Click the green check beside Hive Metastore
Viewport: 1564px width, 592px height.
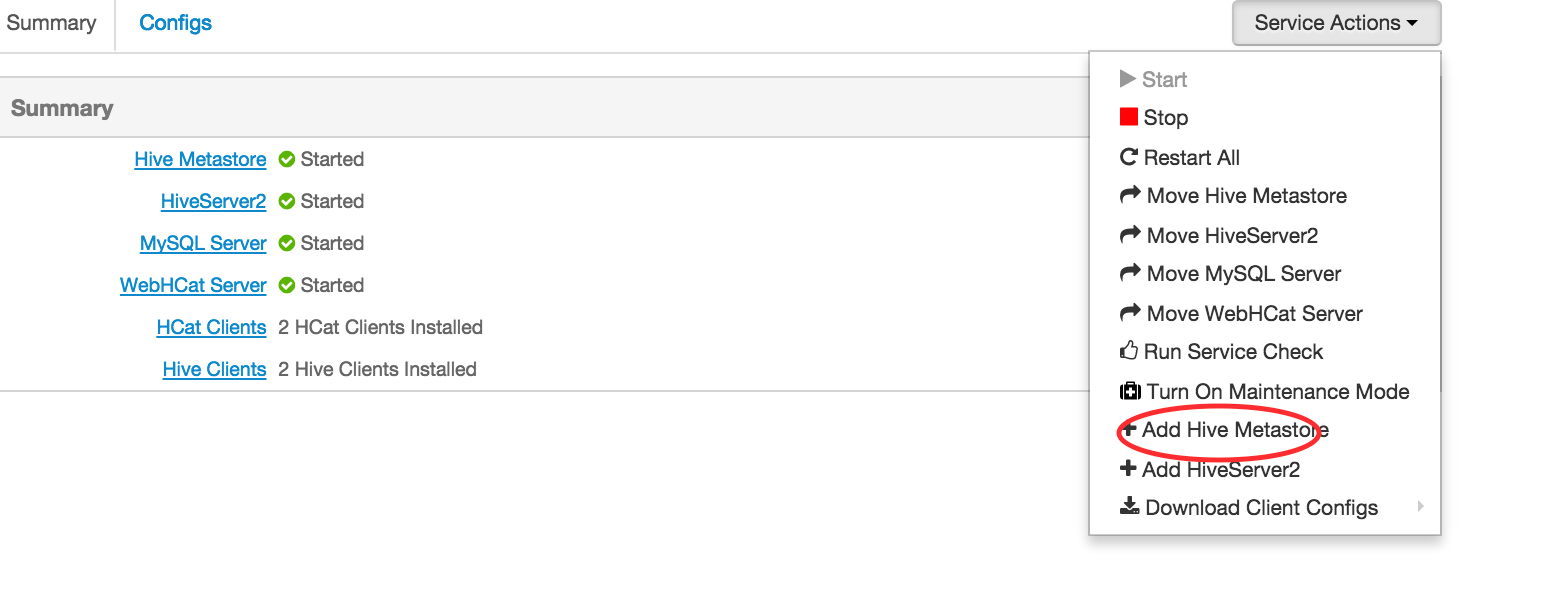tap(287, 159)
